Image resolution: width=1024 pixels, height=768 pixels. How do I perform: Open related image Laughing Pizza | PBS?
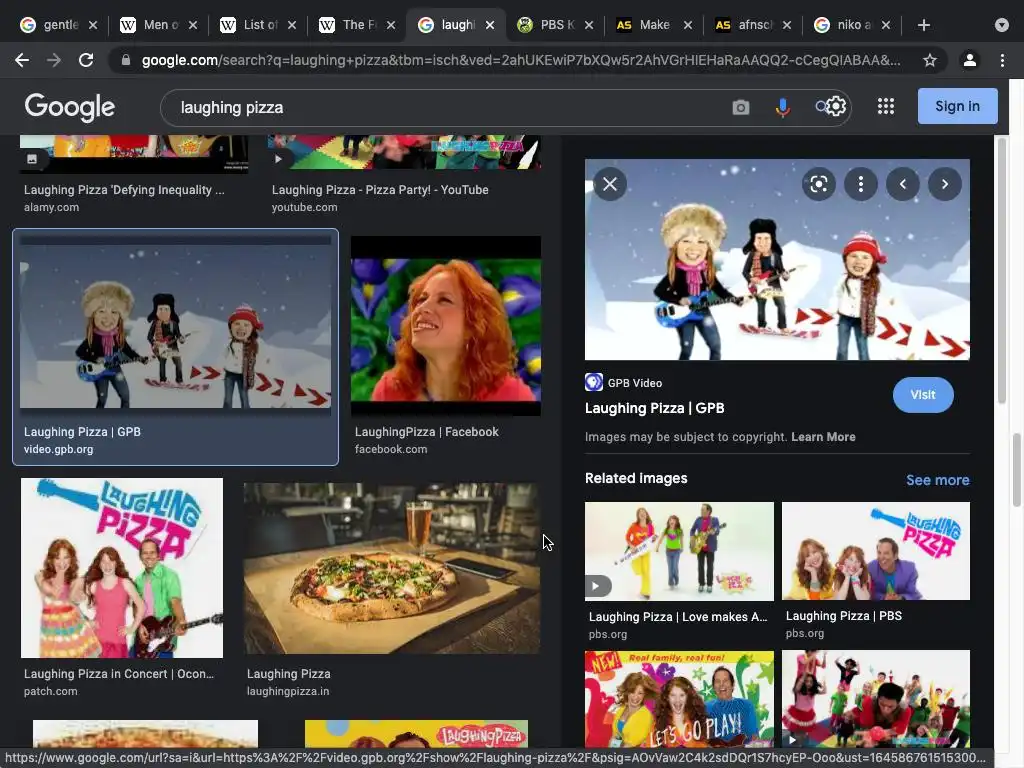pyautogui.click(x=876, y=551)
